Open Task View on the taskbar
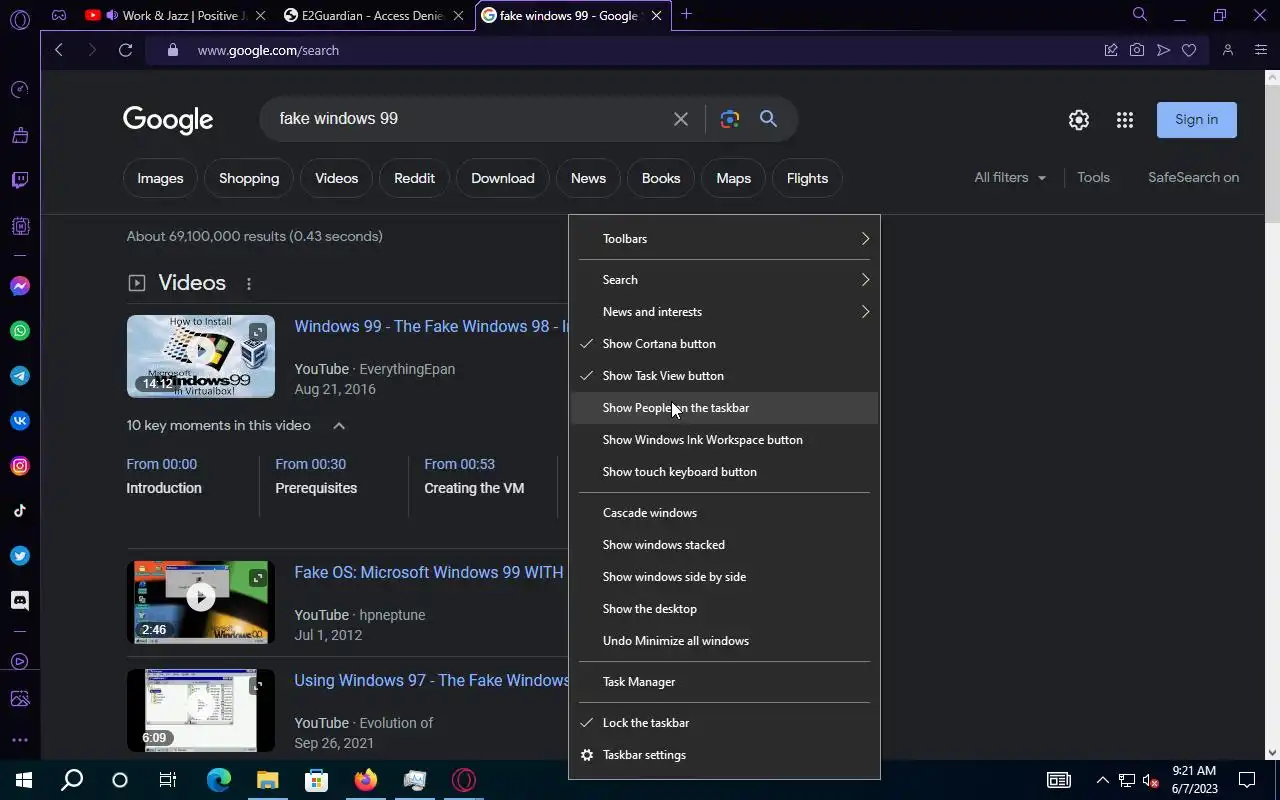Viewport: 1280px width, 800px height. click(168, 780)
